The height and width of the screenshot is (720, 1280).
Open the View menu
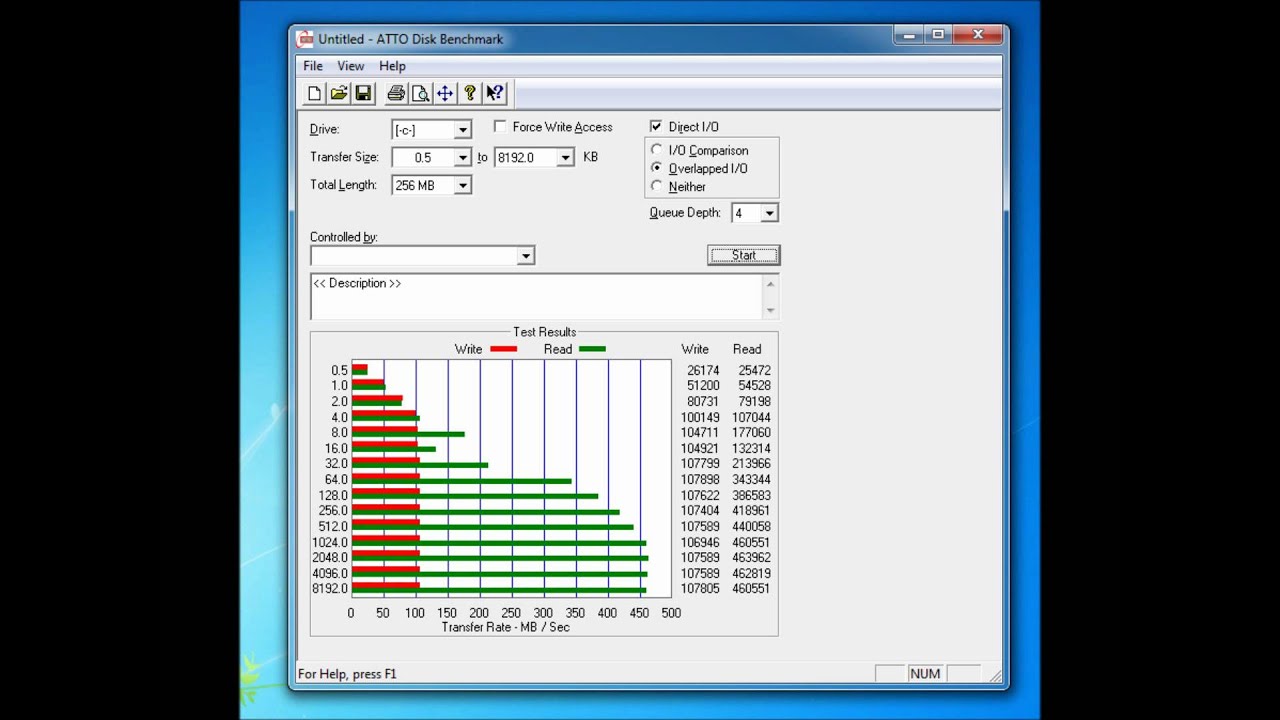coord(350,66)
